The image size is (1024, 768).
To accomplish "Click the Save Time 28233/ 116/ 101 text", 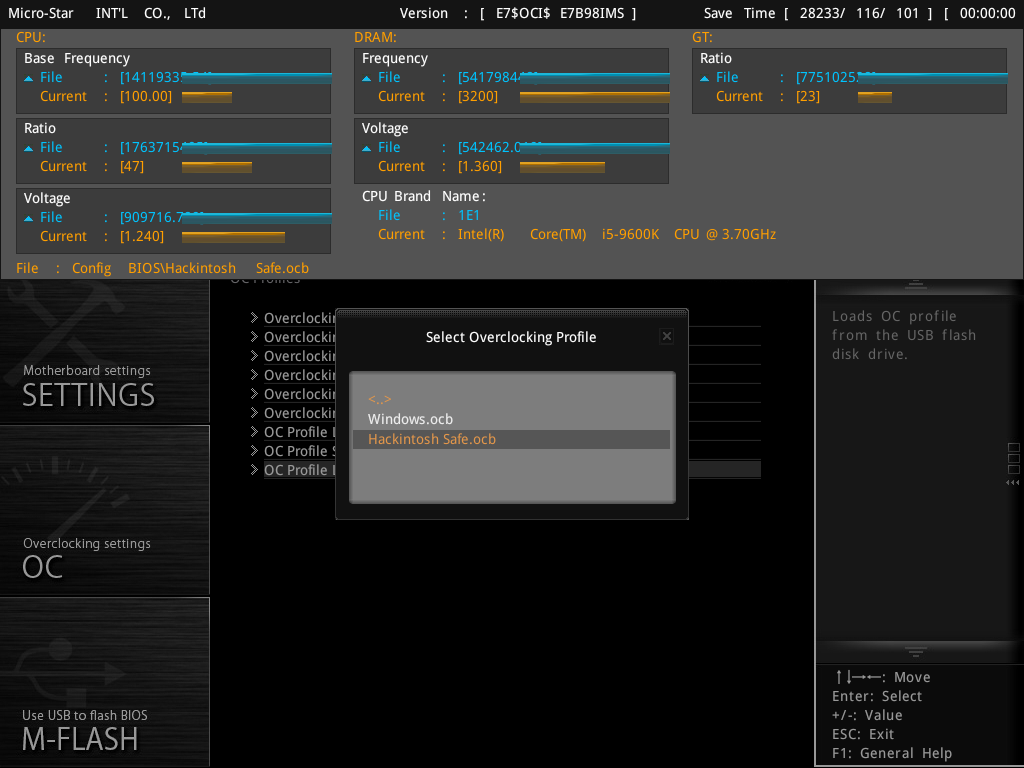I will pos(859,13).
